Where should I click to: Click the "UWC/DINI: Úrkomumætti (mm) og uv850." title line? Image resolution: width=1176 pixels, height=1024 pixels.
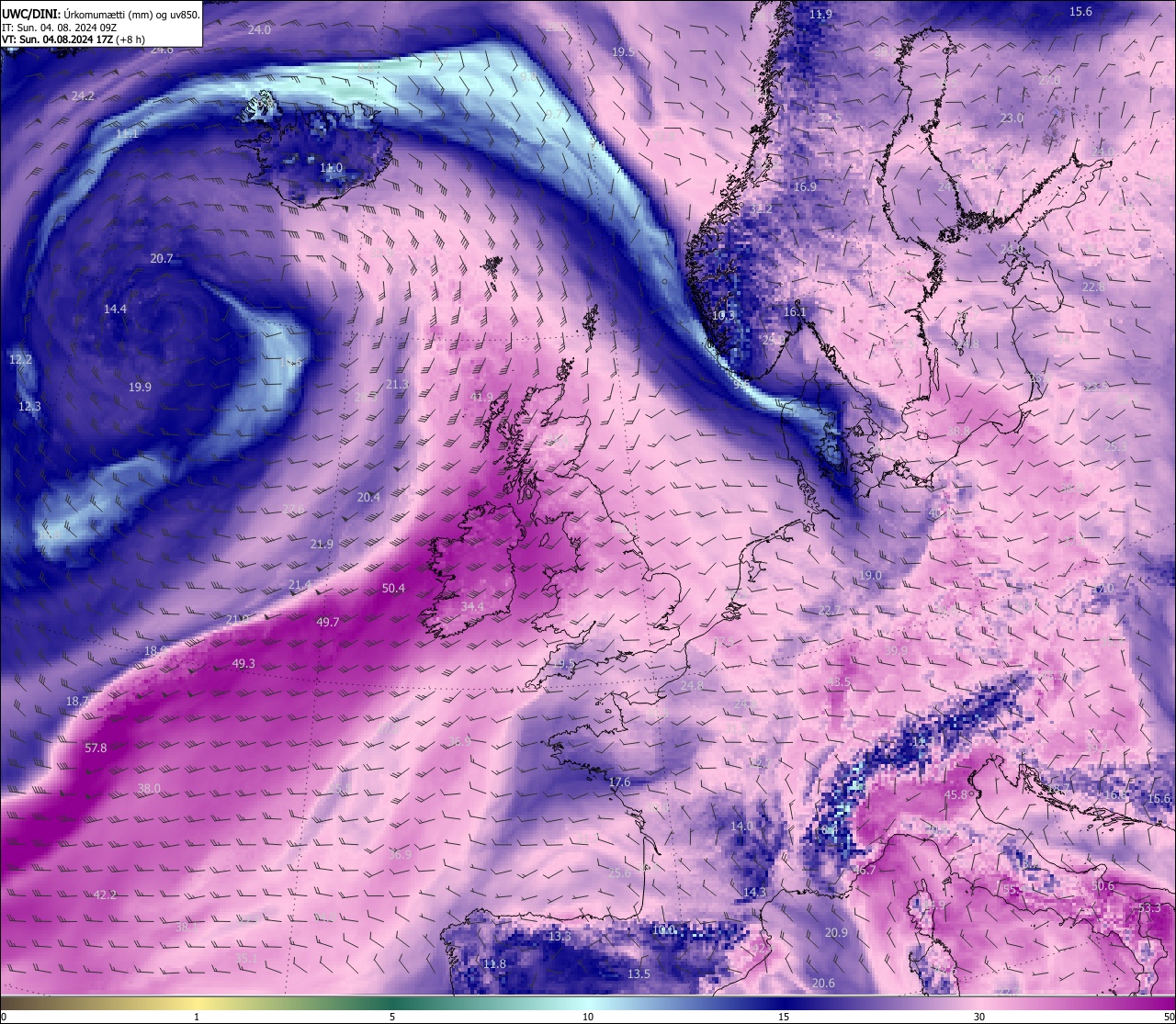[101, 15]
